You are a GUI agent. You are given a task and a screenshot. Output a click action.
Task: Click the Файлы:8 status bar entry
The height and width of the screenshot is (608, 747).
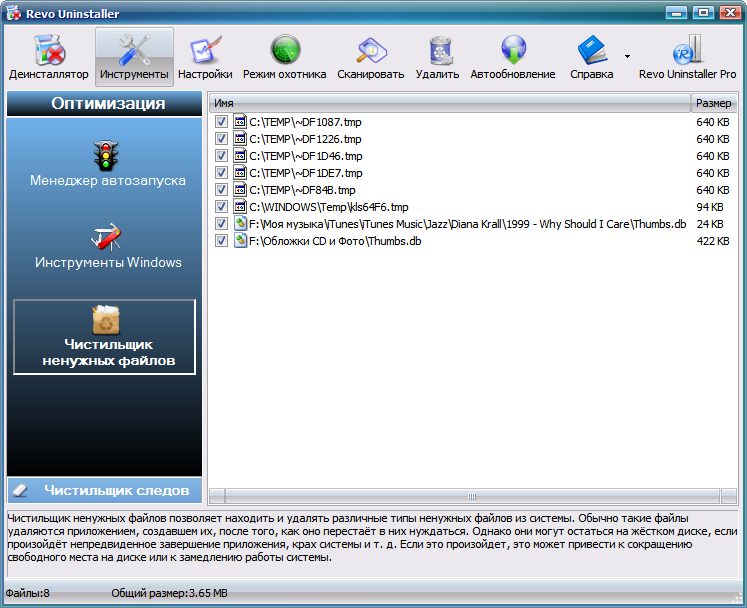pyautogui.click(x=27, y=593)
